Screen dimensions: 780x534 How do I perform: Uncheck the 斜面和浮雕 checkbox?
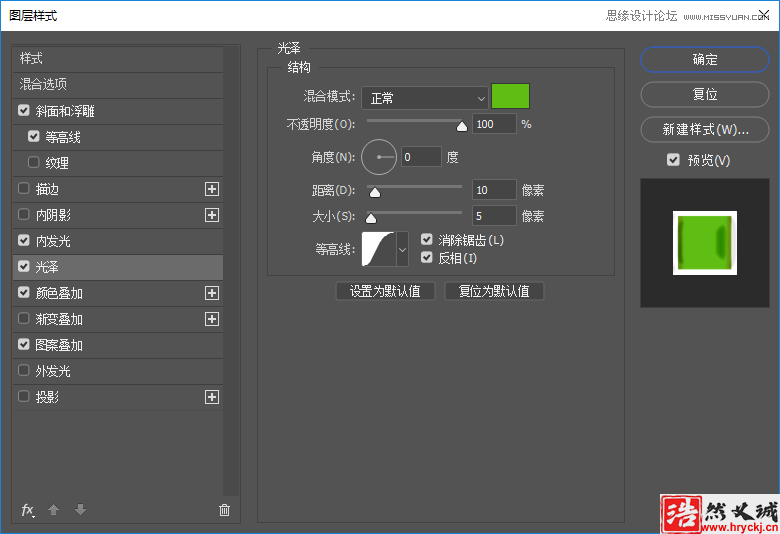tap(24, 110)
